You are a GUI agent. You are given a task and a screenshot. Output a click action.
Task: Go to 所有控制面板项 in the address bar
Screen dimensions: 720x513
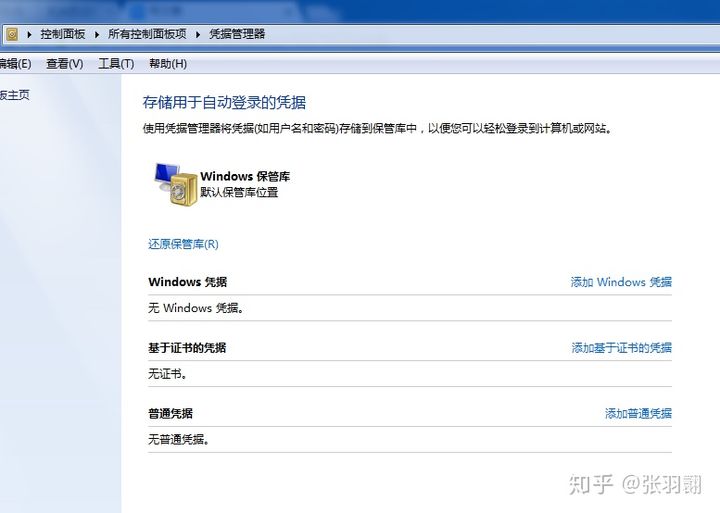[x=147, y=34]
